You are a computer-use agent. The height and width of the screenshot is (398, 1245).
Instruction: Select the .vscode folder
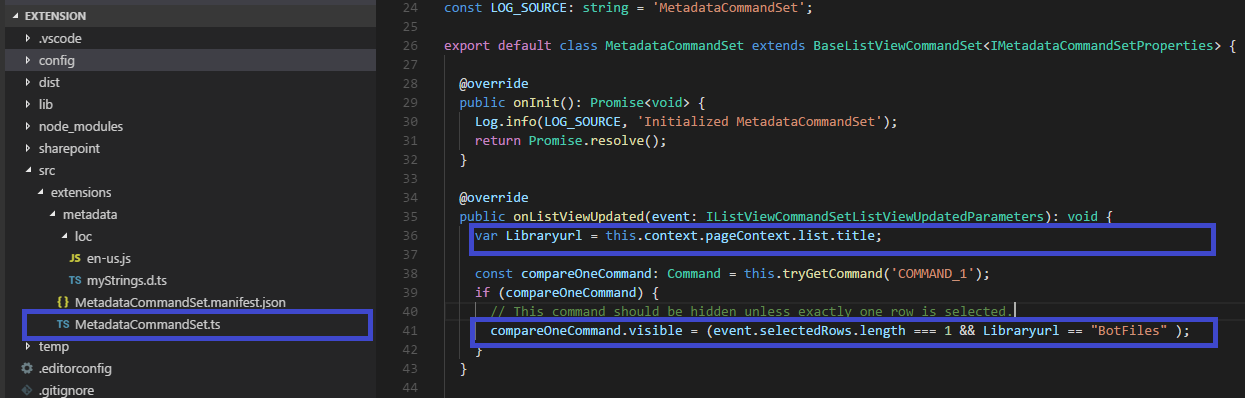tap(59, 38)
